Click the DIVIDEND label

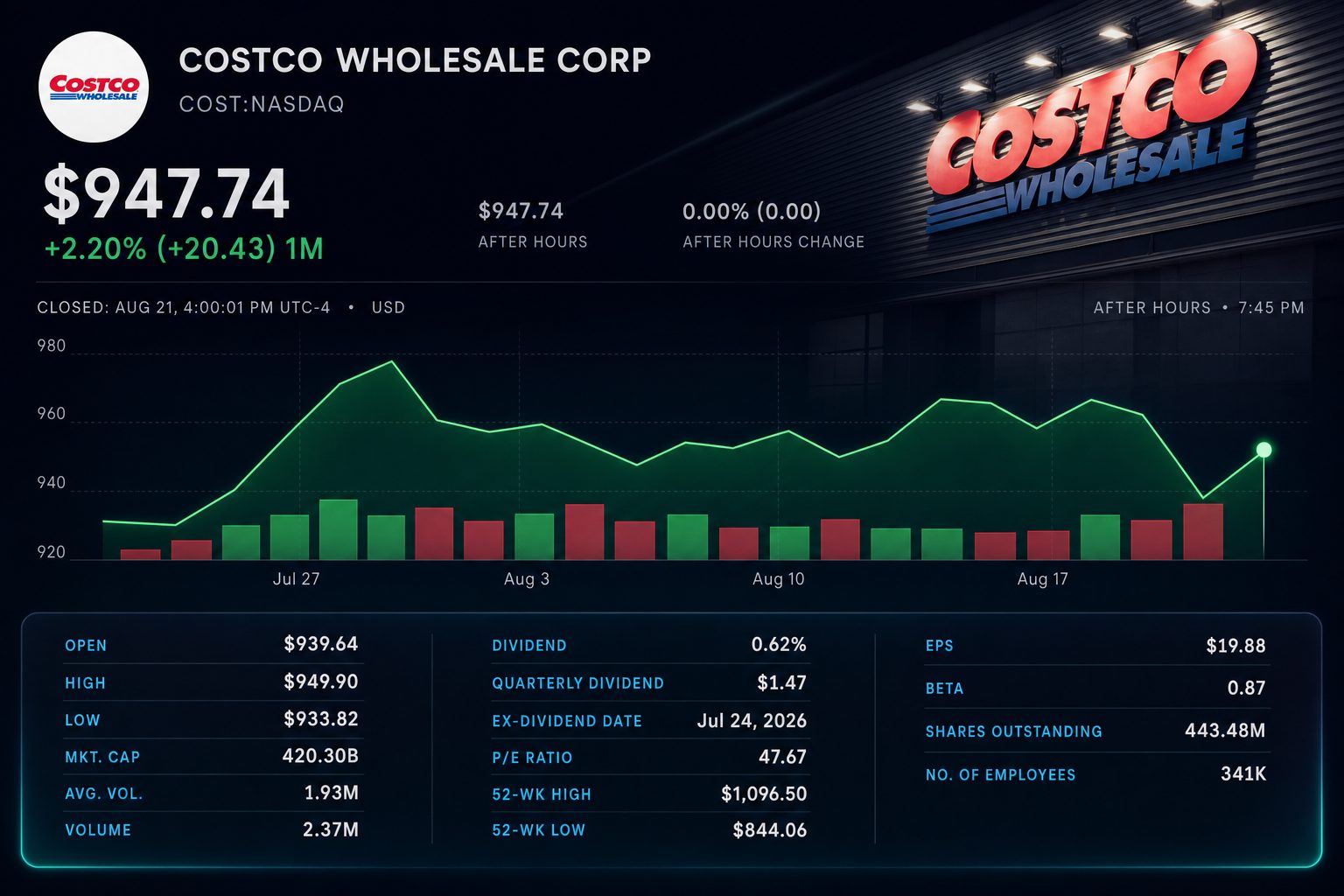pos(529,646)
